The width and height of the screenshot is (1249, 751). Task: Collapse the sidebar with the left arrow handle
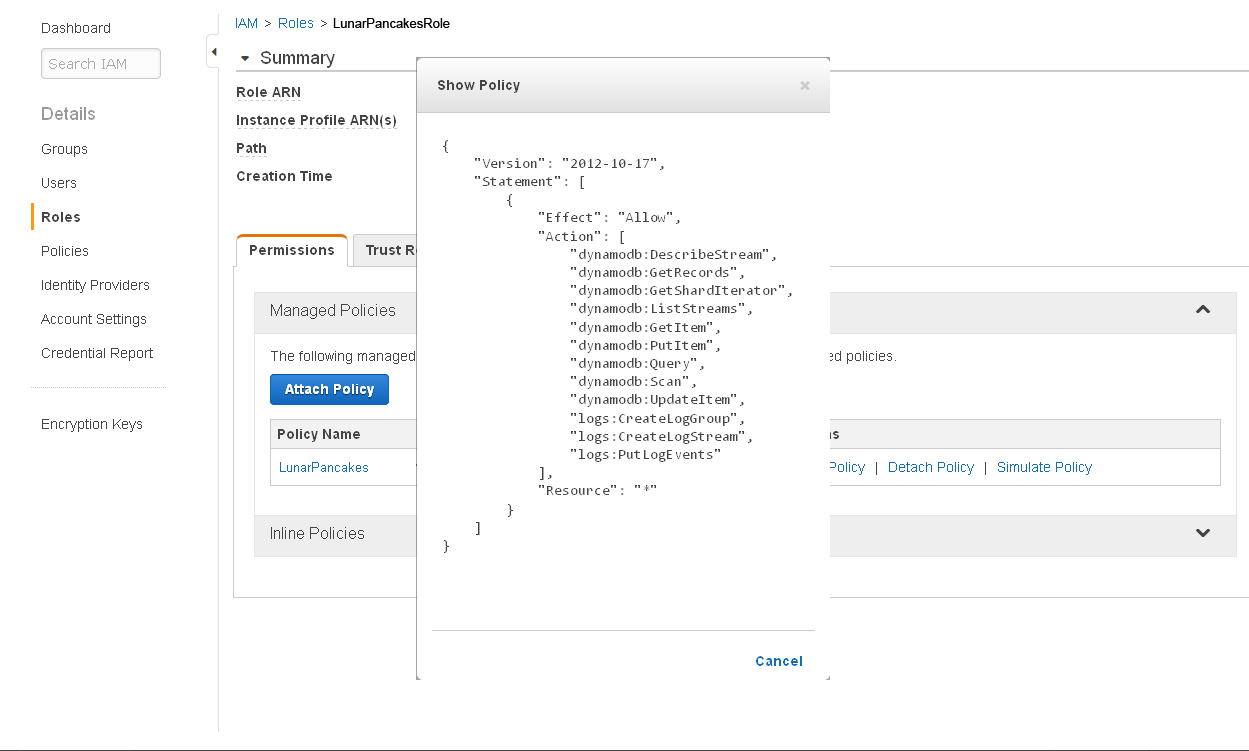(212, 52)
